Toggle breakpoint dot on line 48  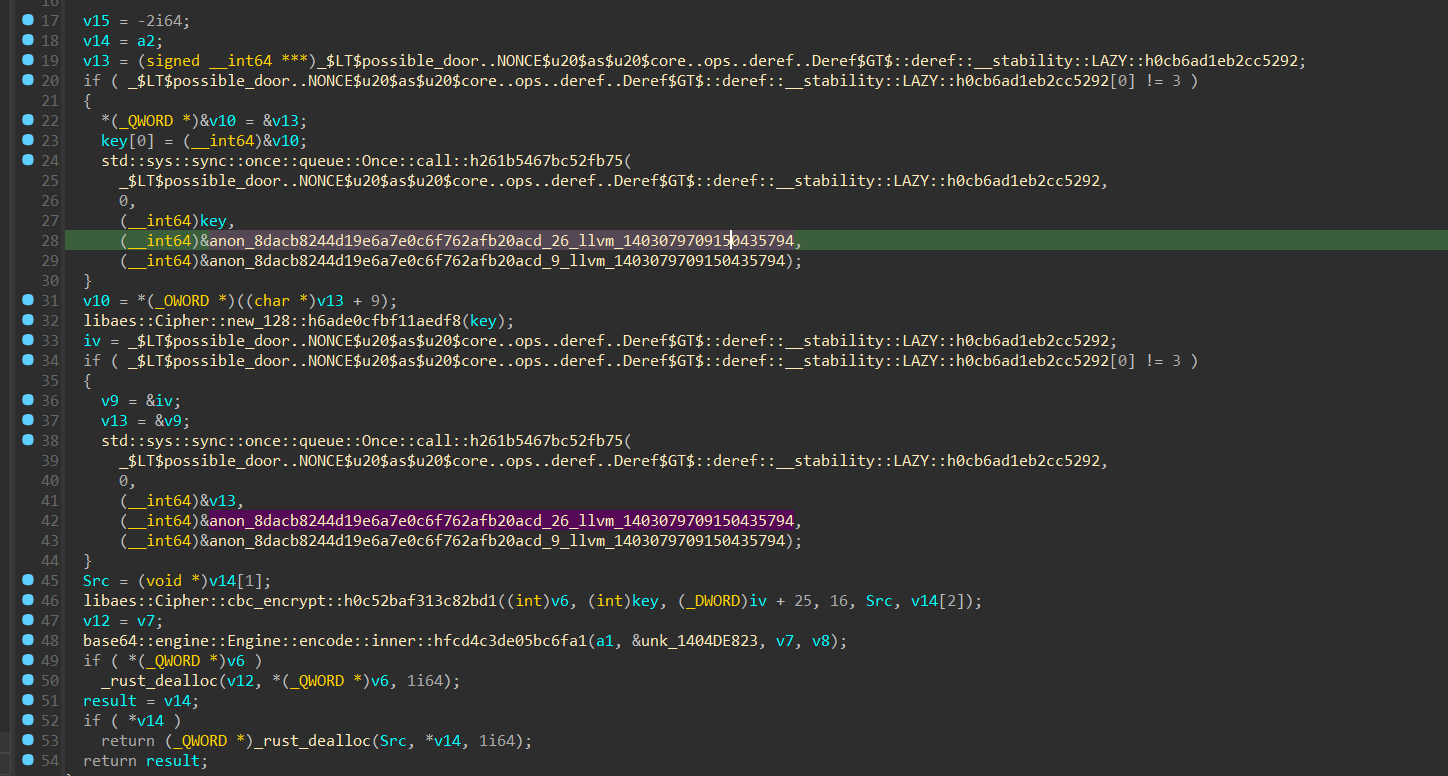(x=28, y=640)
